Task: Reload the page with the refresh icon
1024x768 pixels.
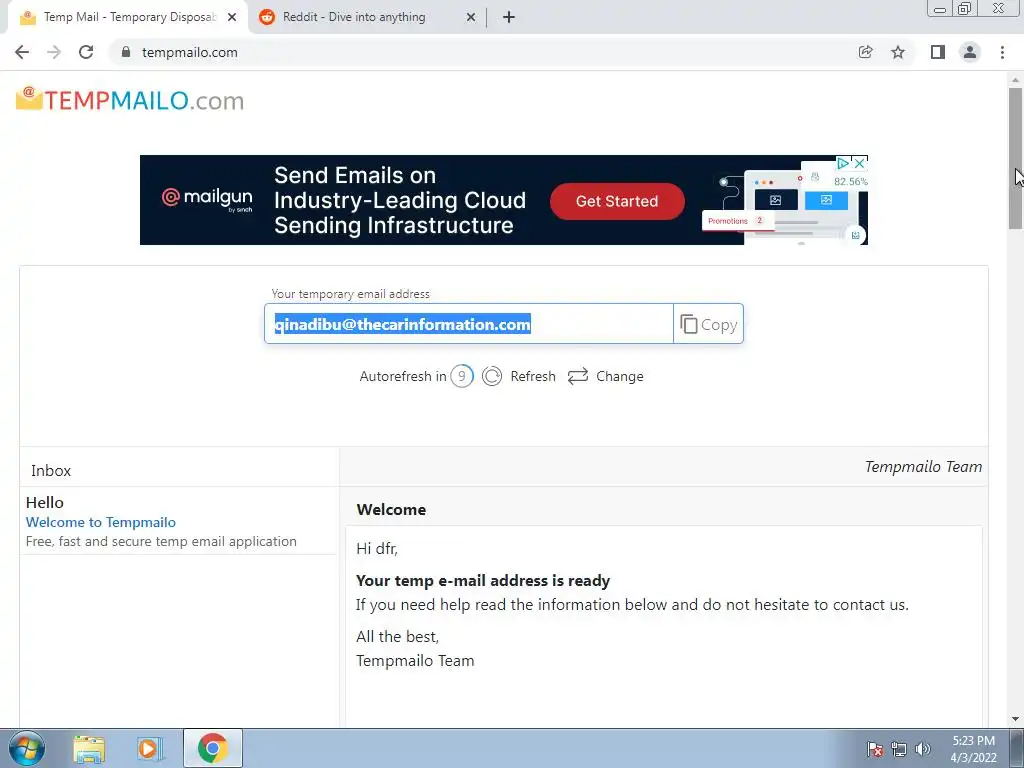Action: click(x=86, y=52)
